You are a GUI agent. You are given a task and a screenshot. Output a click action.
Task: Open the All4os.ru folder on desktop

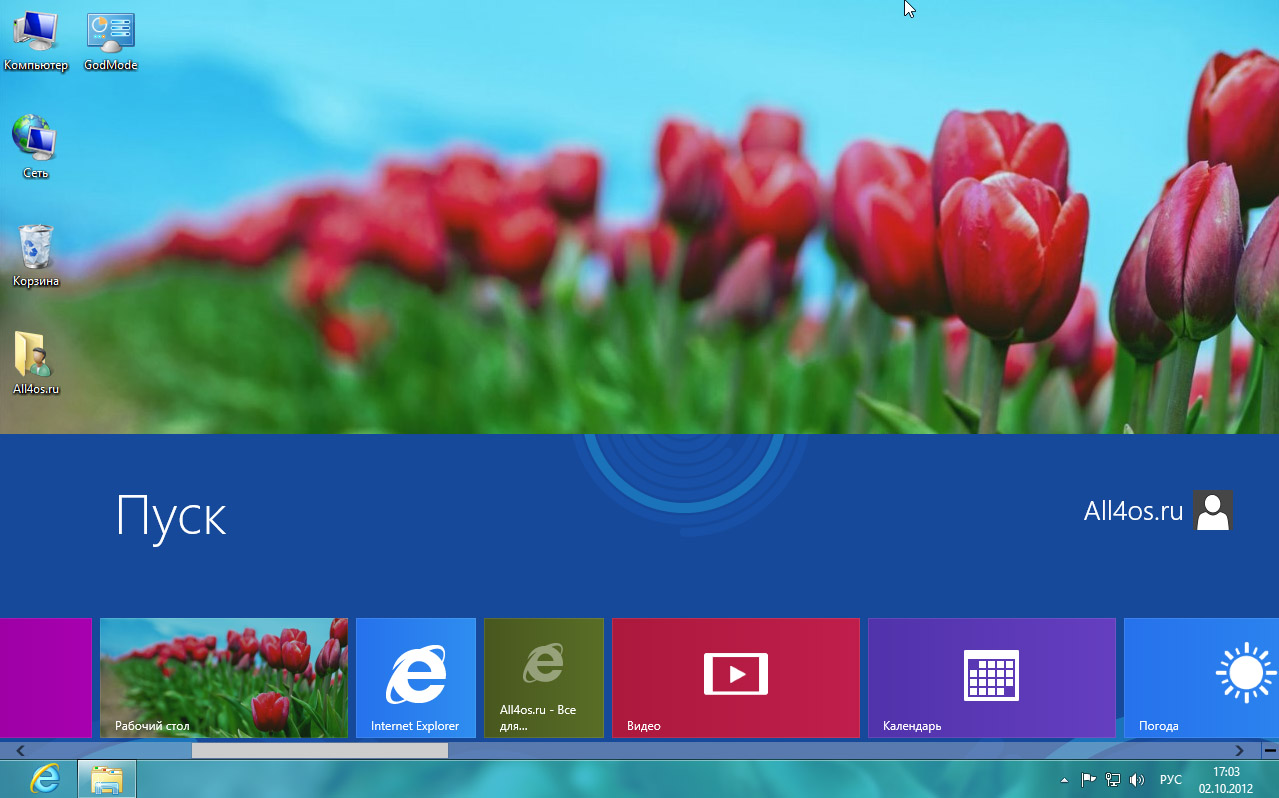[35, 363]
